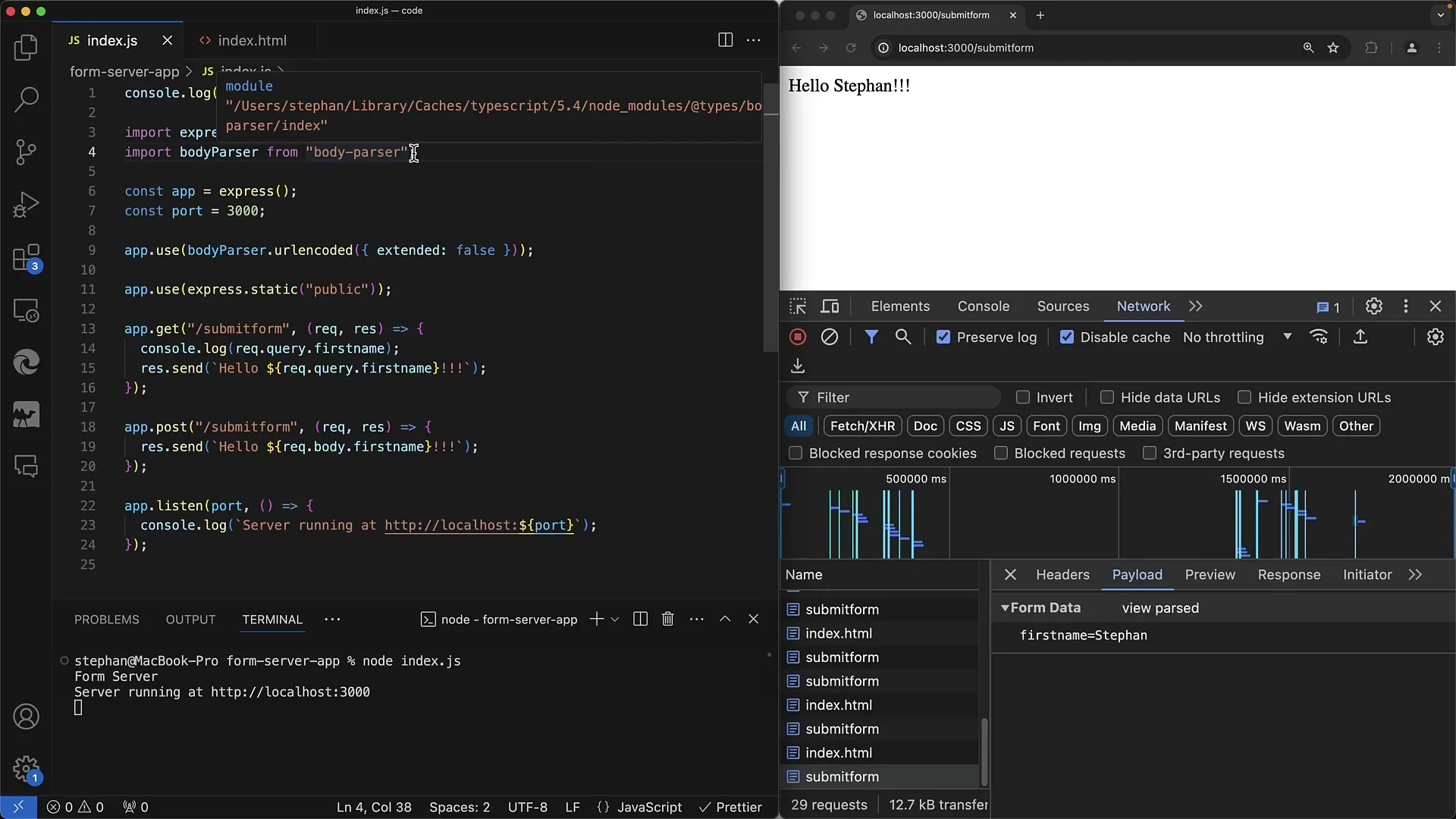The width and height of the screenshot is (1456, 819).
Task: Click the back navigation arrow in browser
Action: tap(796, 47)
